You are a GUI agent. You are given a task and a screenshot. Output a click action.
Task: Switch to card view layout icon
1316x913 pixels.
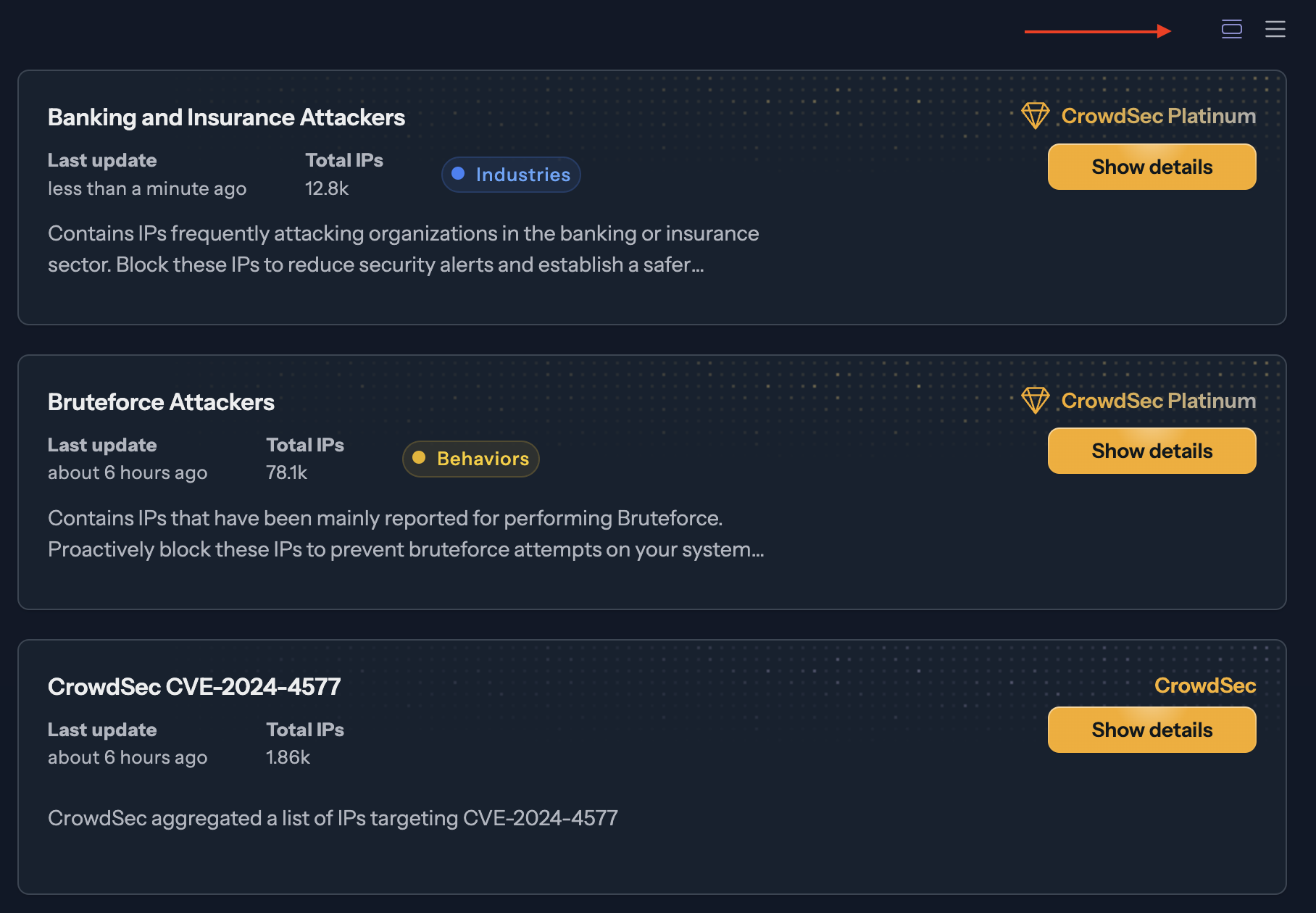point(1231,30)
